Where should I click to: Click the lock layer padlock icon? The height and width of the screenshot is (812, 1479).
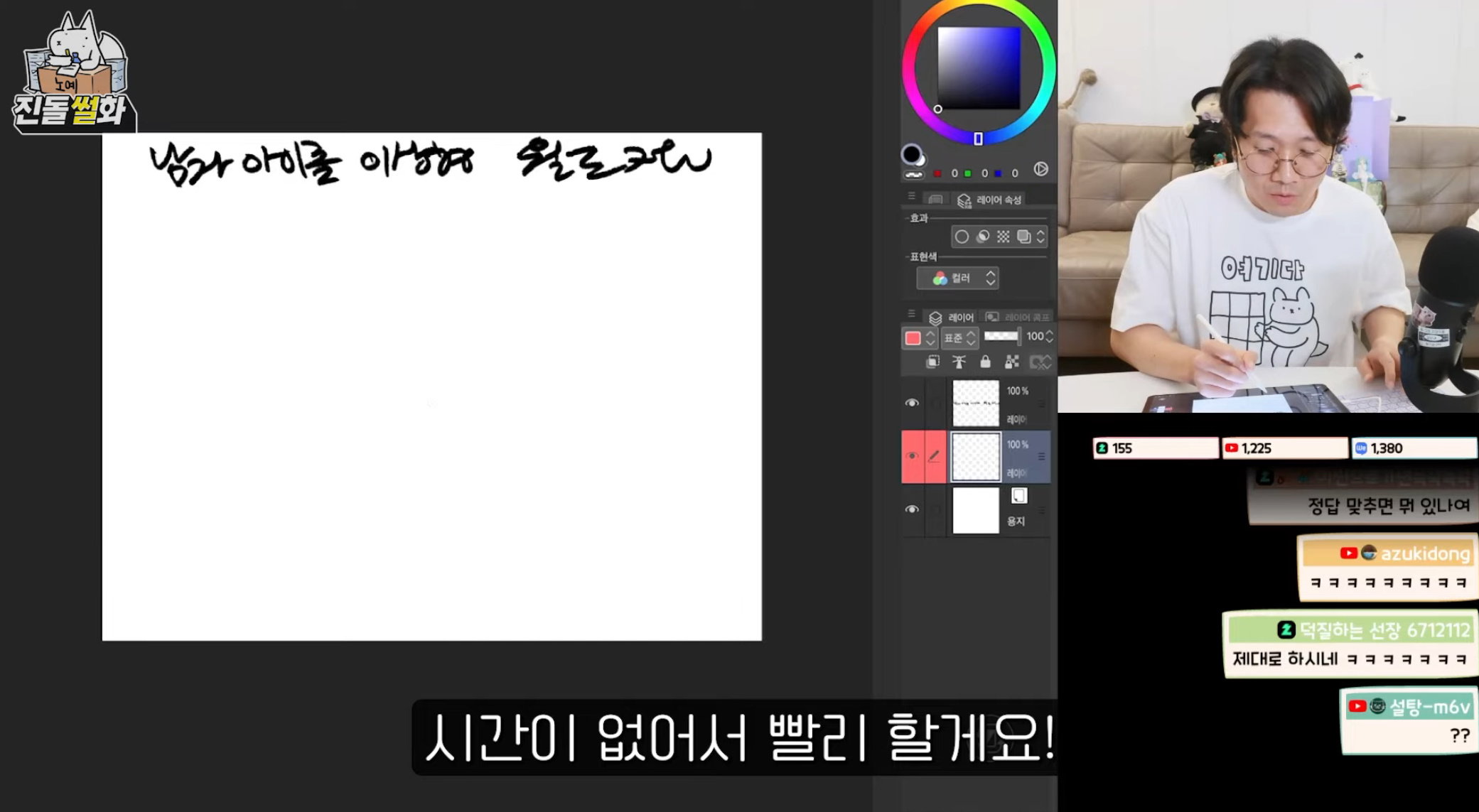985,362
